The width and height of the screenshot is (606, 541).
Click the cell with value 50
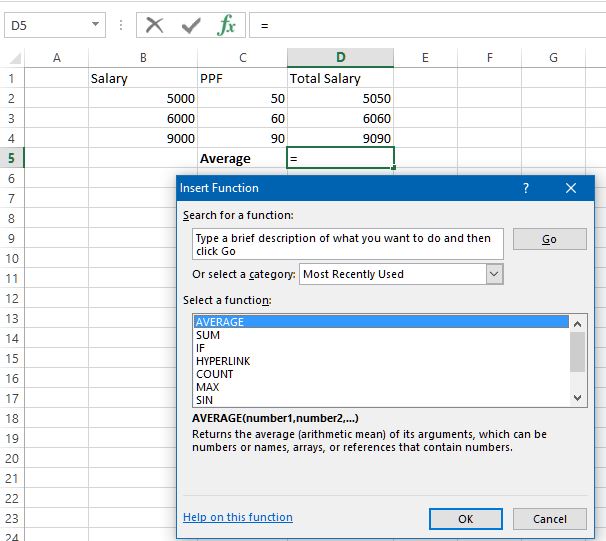242,98
